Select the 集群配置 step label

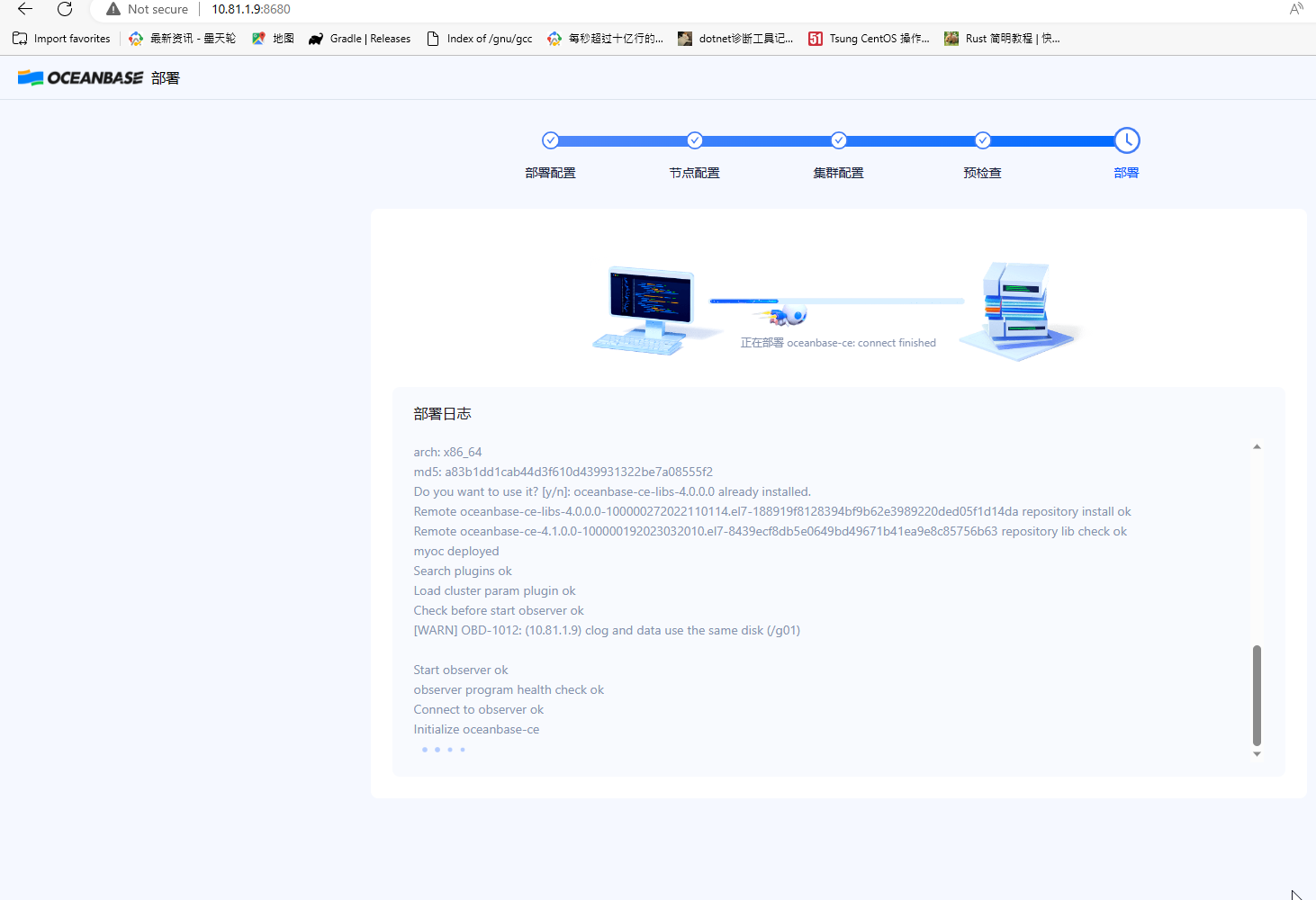(x=839, y=173)
